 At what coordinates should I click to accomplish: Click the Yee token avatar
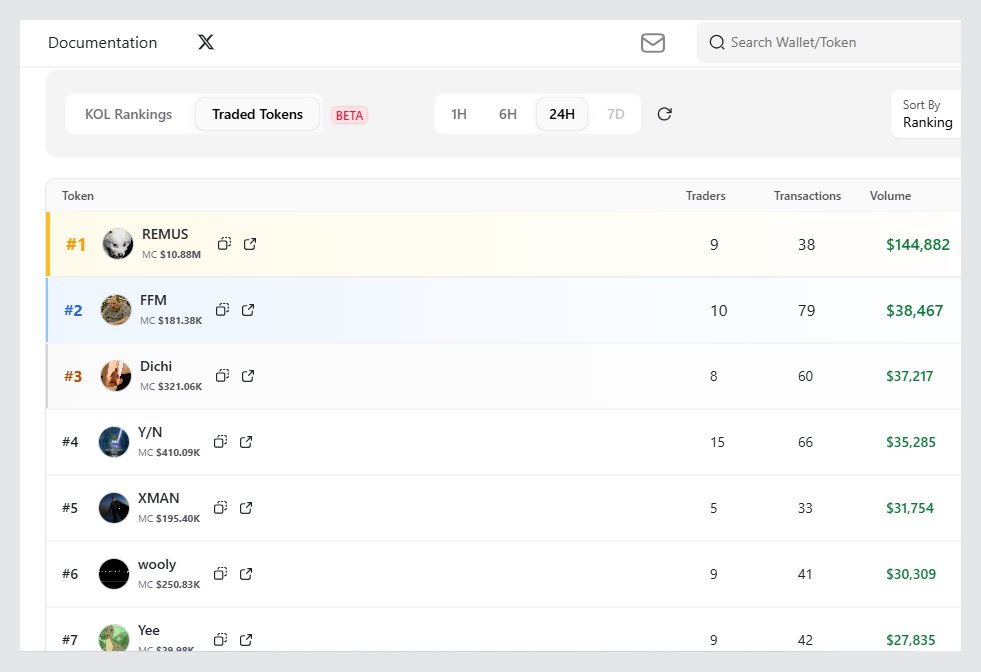[x=114, y=638]
